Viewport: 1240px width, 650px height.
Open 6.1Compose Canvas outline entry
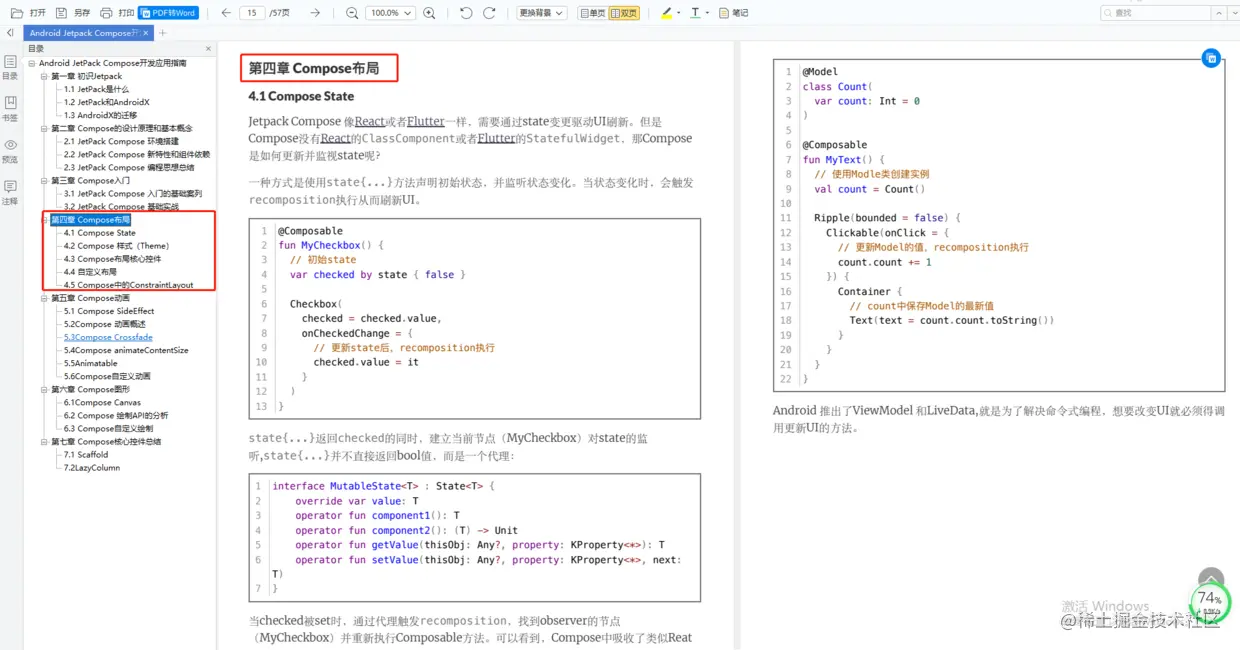point(102,402)
